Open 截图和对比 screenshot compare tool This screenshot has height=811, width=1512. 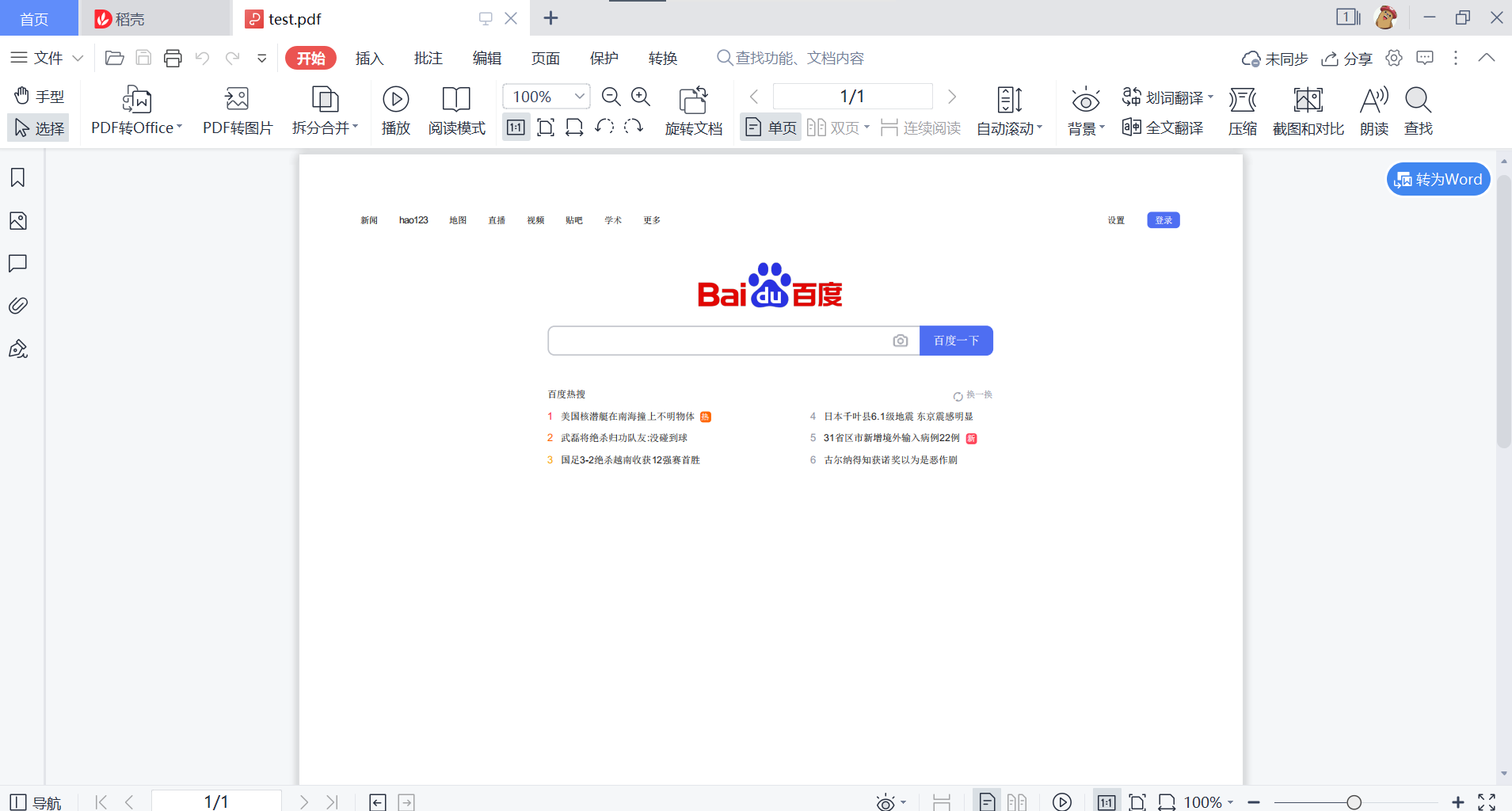1308,111
